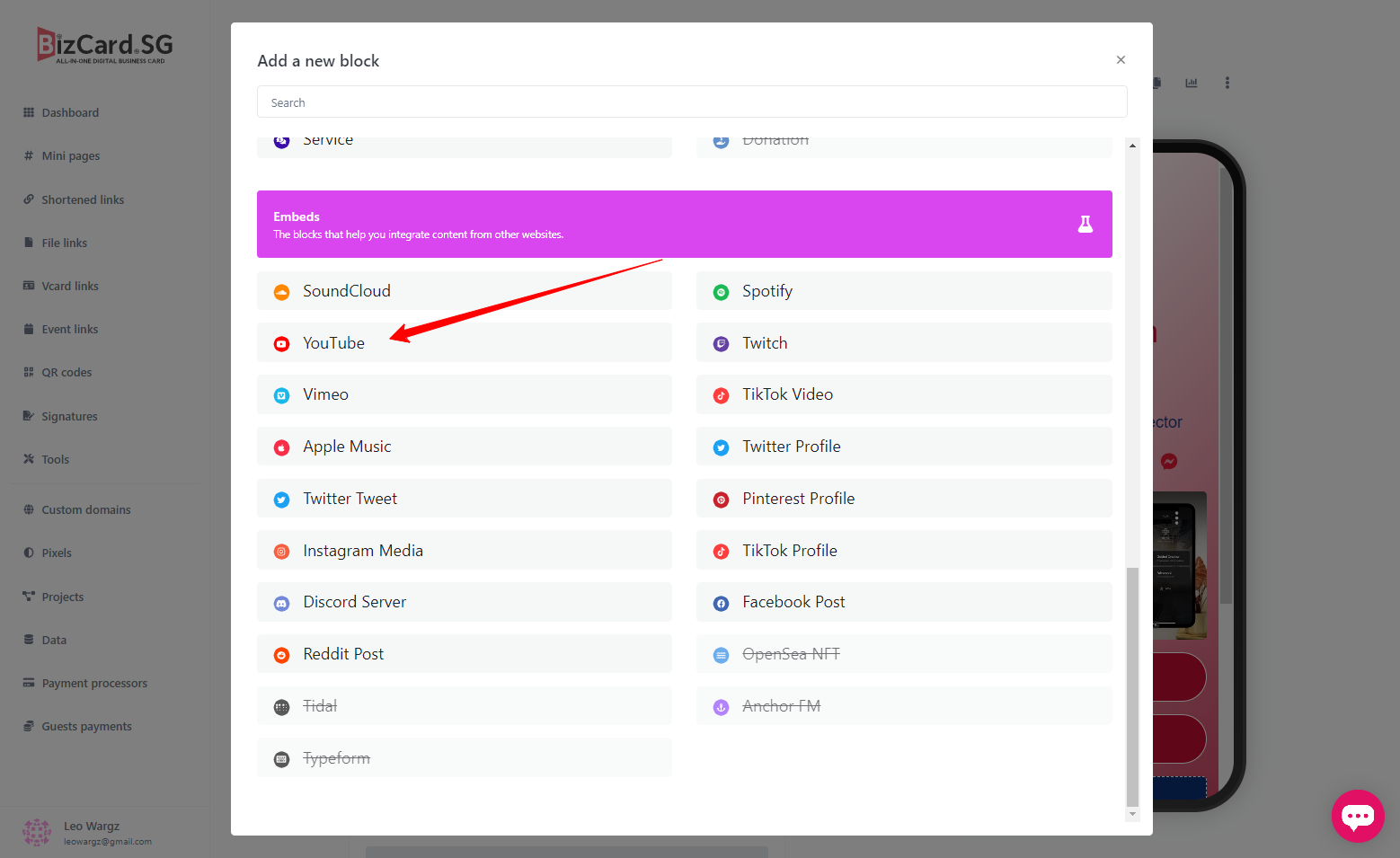Viewport: 1400px width, 858px height.
Task: Open the three-dot options menu behind modal
Action: pos(1227,83)
